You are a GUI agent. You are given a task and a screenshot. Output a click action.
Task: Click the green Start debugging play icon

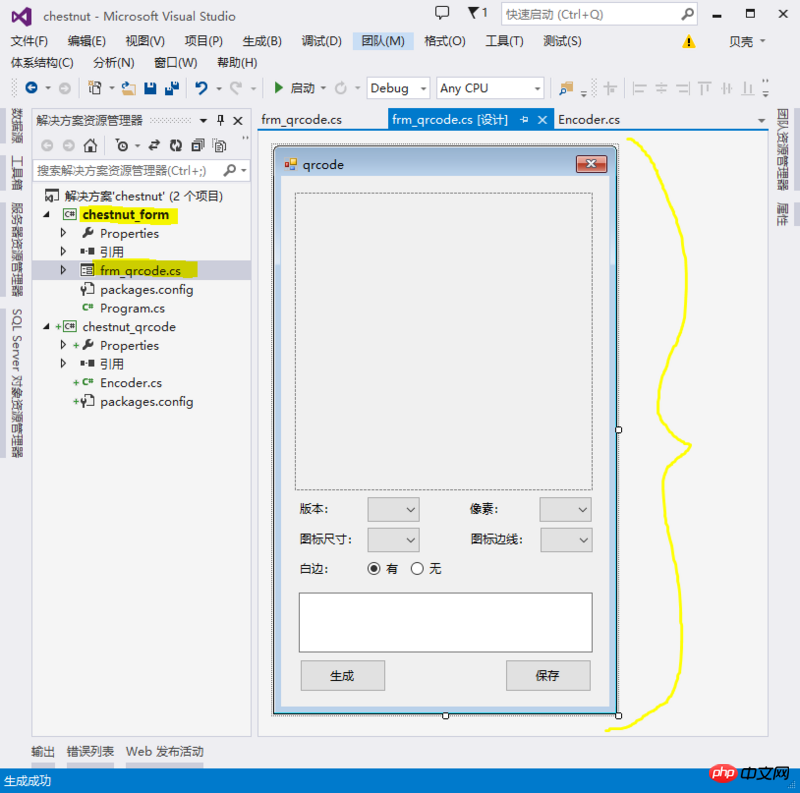tap(279, 88)
